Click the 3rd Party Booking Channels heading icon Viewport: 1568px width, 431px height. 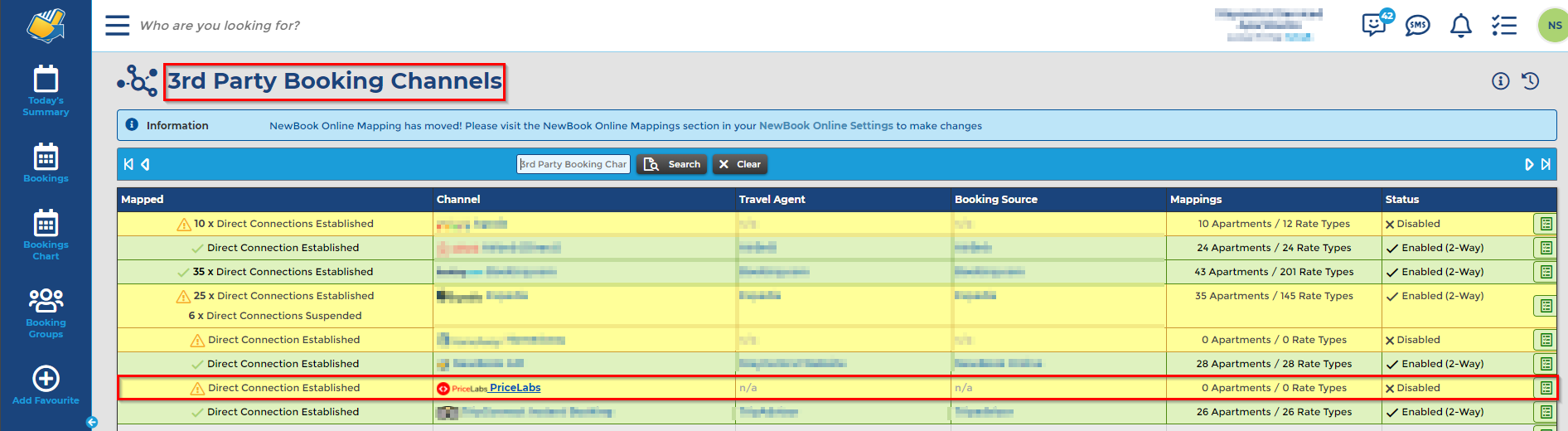[138, 81]
